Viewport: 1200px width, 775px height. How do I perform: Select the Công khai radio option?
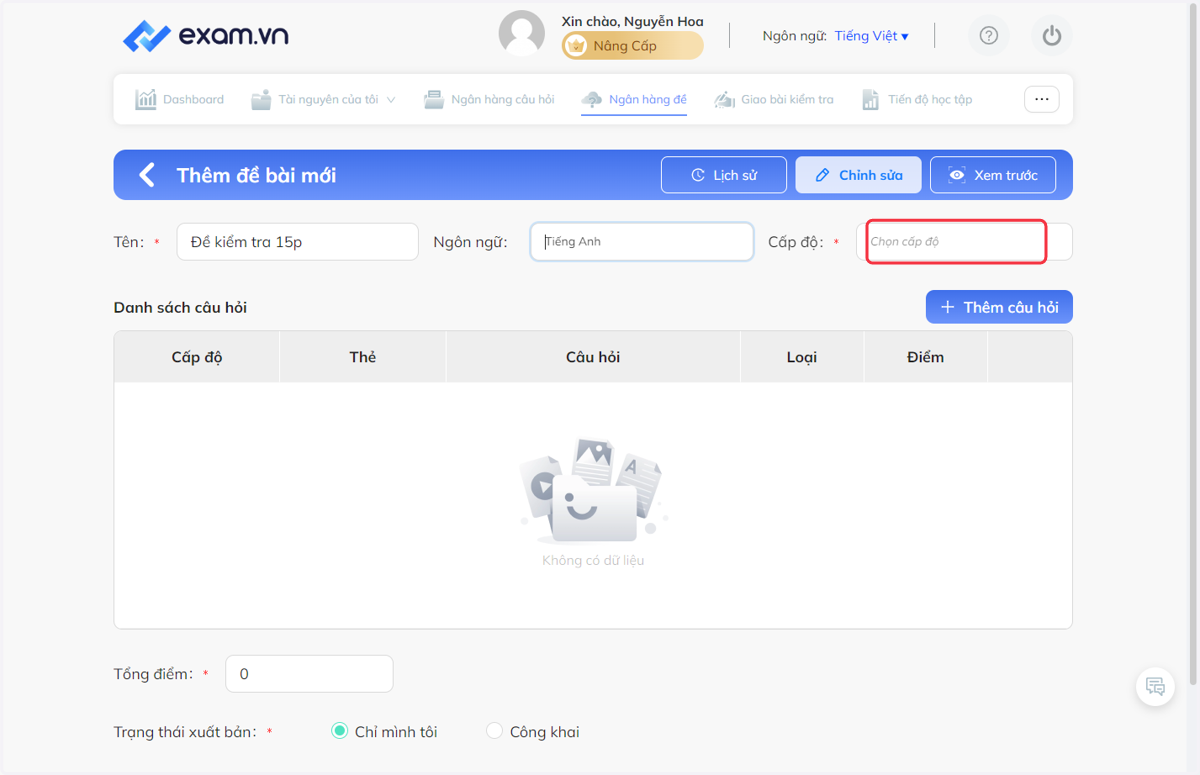tap(533, 732)
